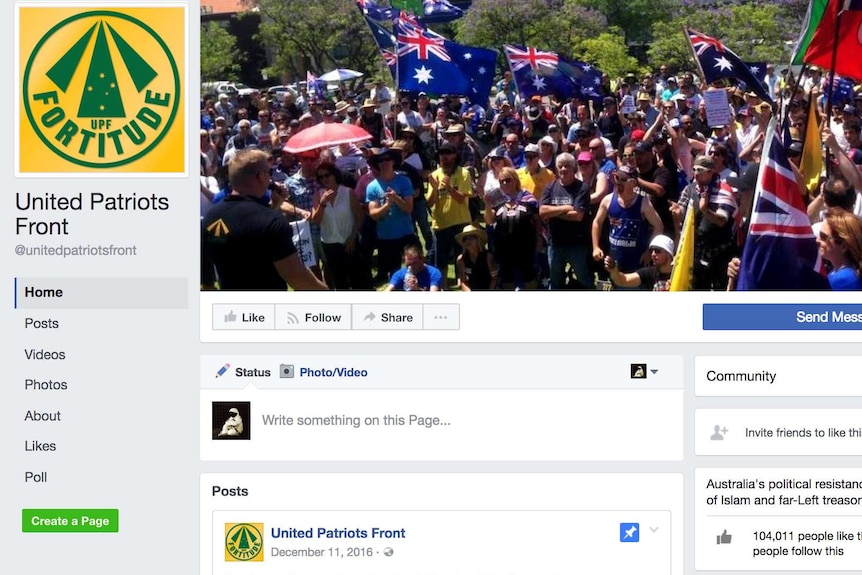Click the pinned post pin icon
Screen dimensions: 862x575
[x=629, y=532]
